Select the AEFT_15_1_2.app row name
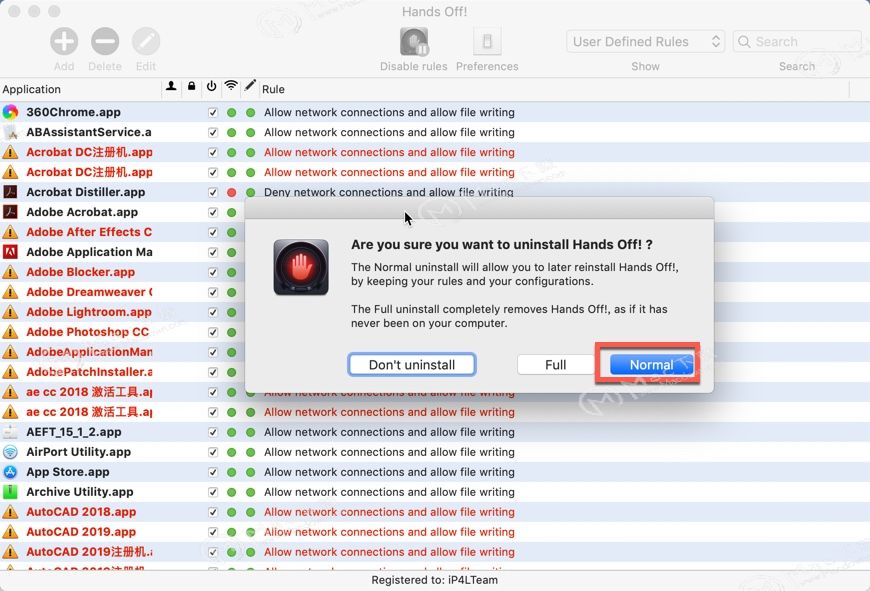870x591 pixels. 74,432
